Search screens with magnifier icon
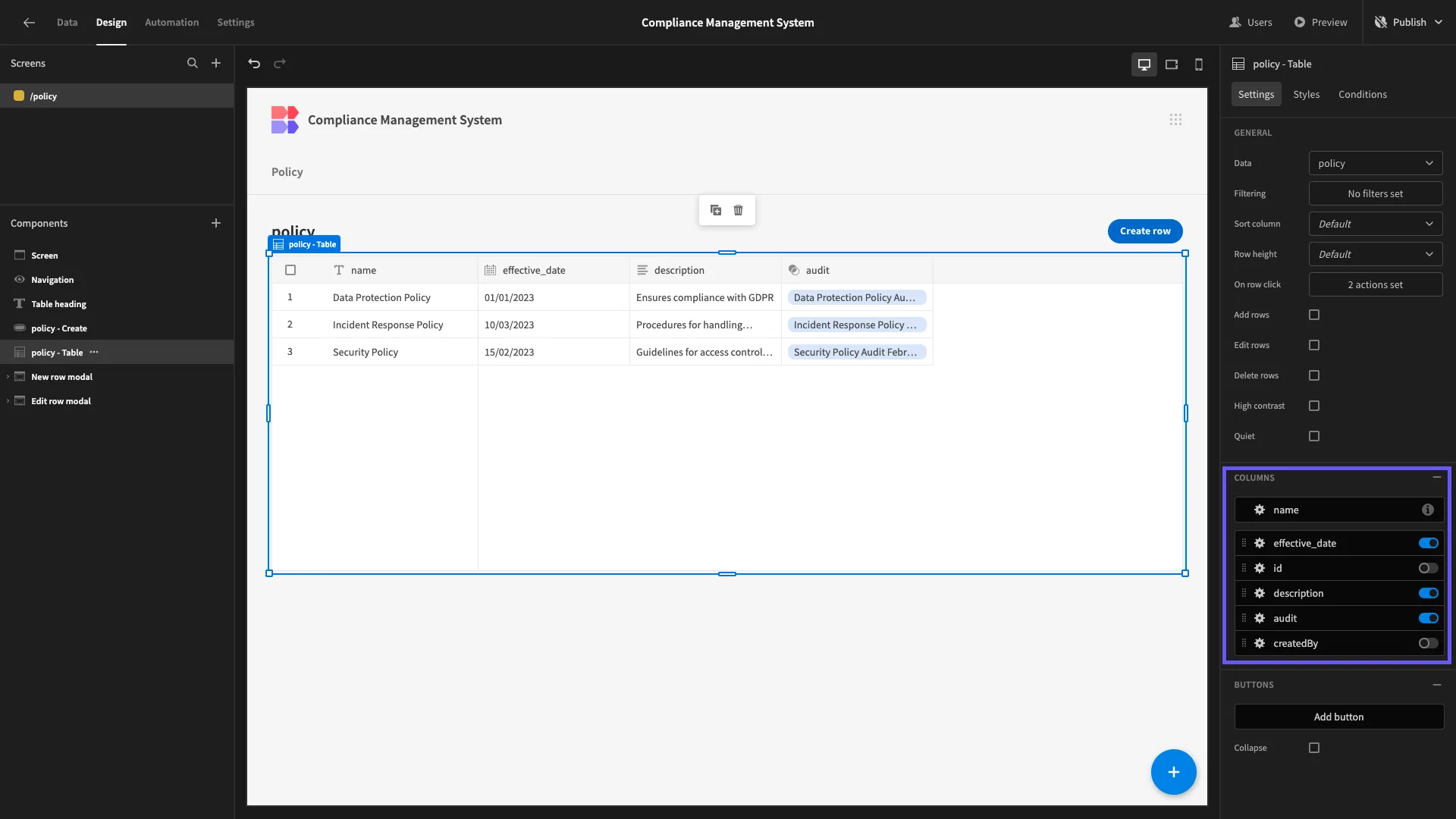The height and width of the screenshot is (819, 1456). (193, 63)
